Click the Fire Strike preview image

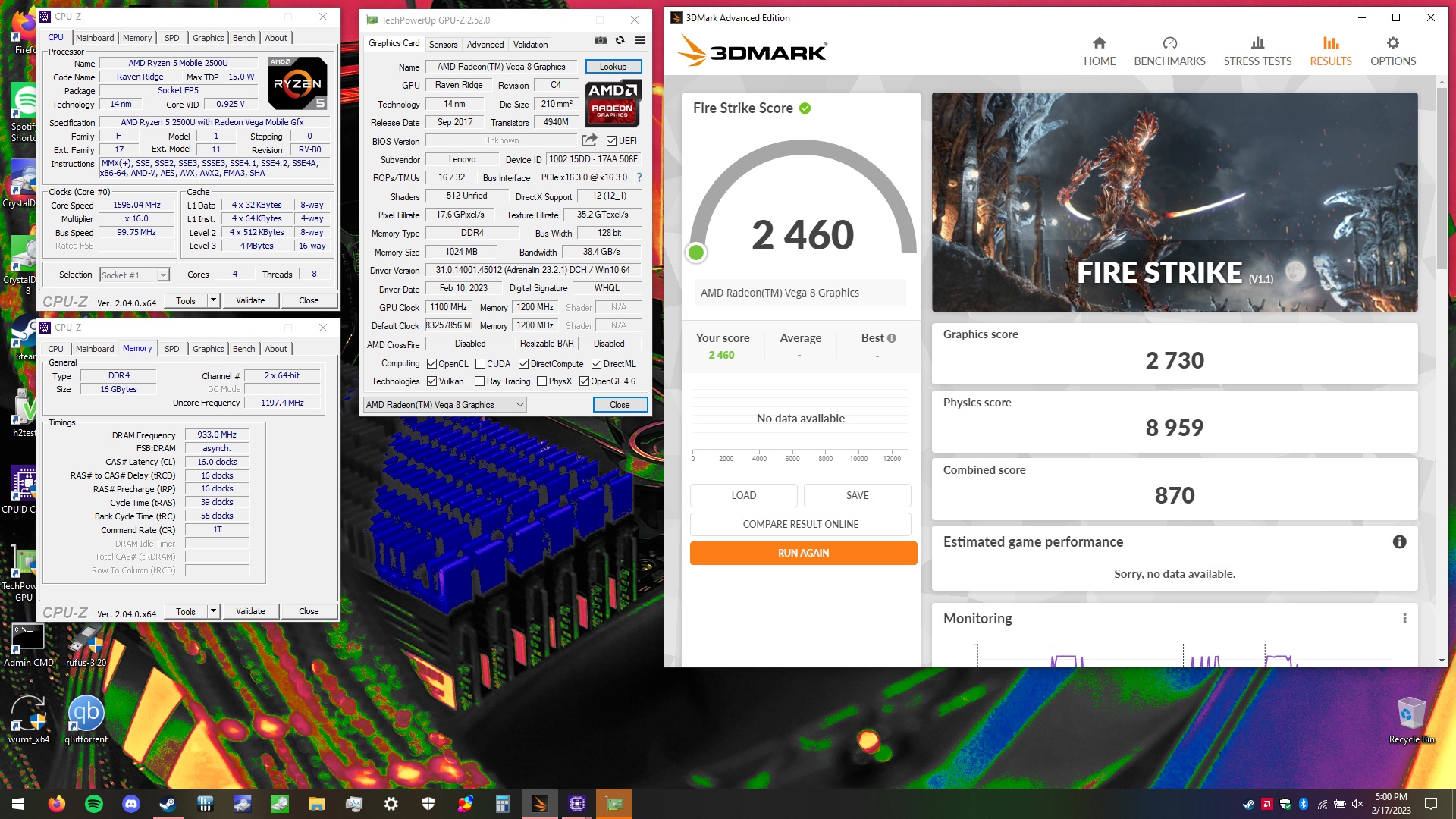(1174, 202)
